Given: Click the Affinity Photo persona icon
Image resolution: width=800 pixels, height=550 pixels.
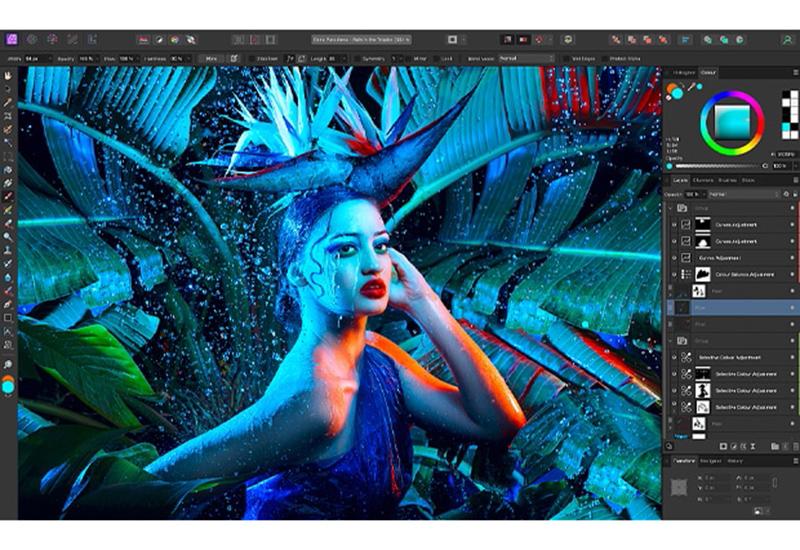Looking at the screenshot, I should (11, 39).
